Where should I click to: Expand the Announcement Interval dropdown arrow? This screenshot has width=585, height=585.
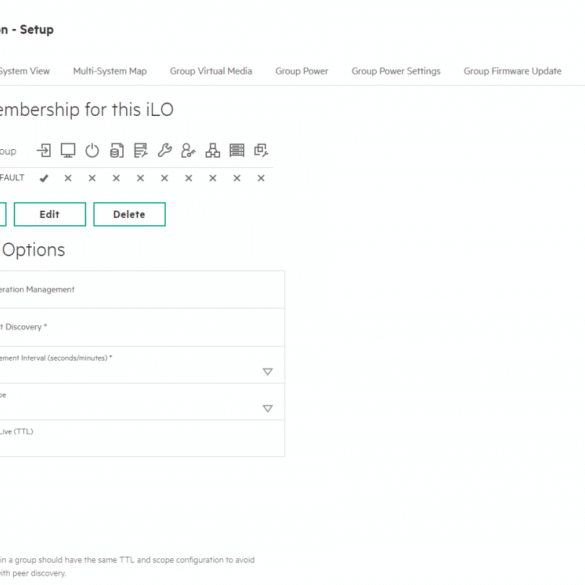coord(268,372)
